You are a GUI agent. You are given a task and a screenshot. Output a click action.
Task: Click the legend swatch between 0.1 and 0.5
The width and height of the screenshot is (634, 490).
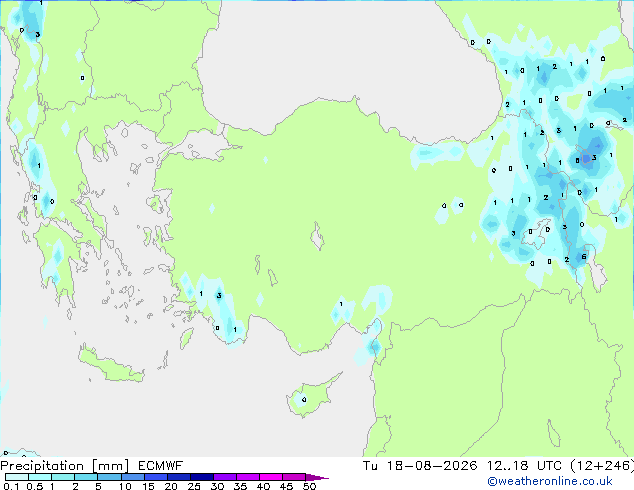point(17,477)
